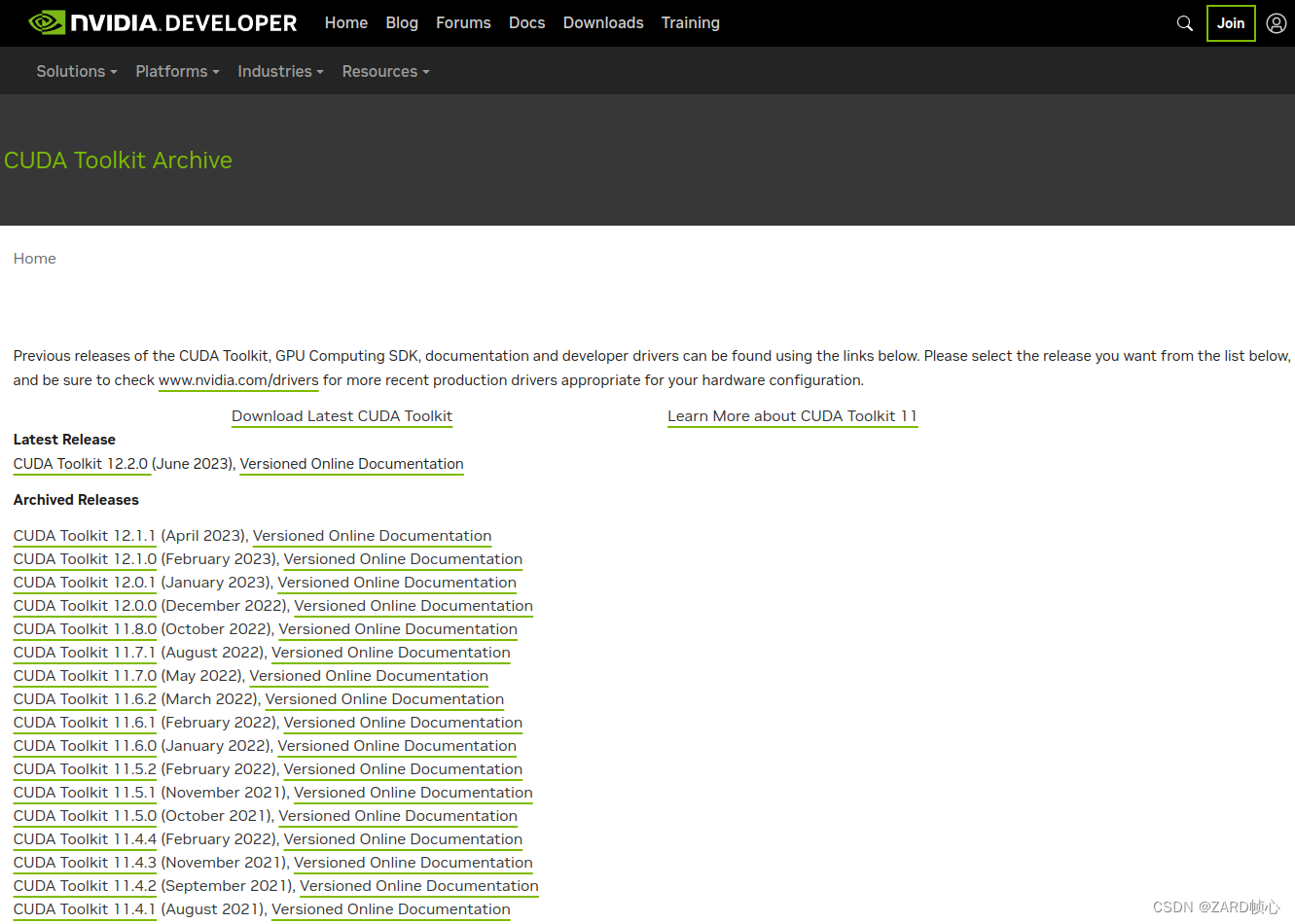Click the Join button
Image resolution: width=1295 pixels, height=924 pixels.
[1231, 23]
